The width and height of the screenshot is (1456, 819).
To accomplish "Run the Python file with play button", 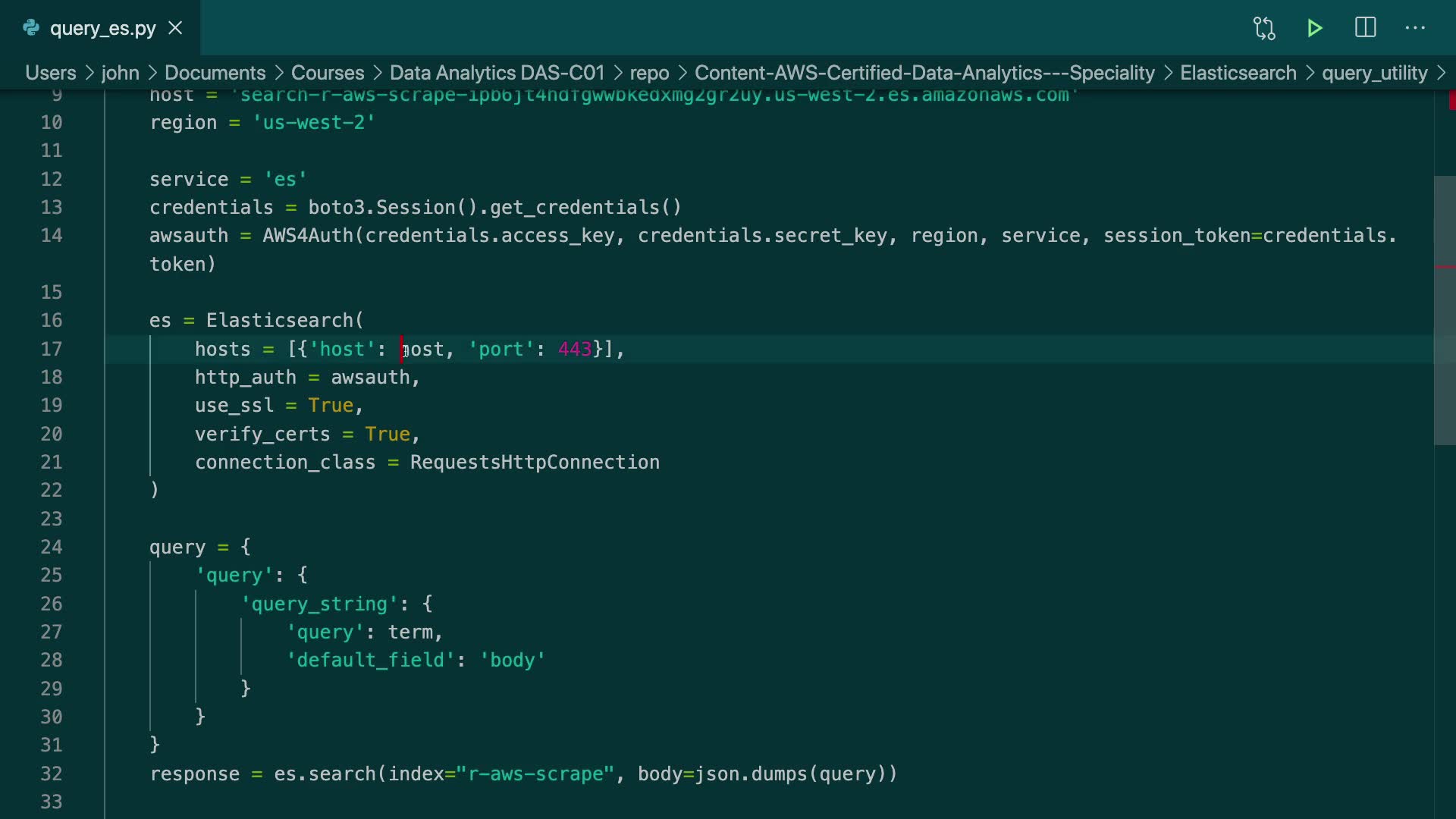I will (x=1315, y=28).
